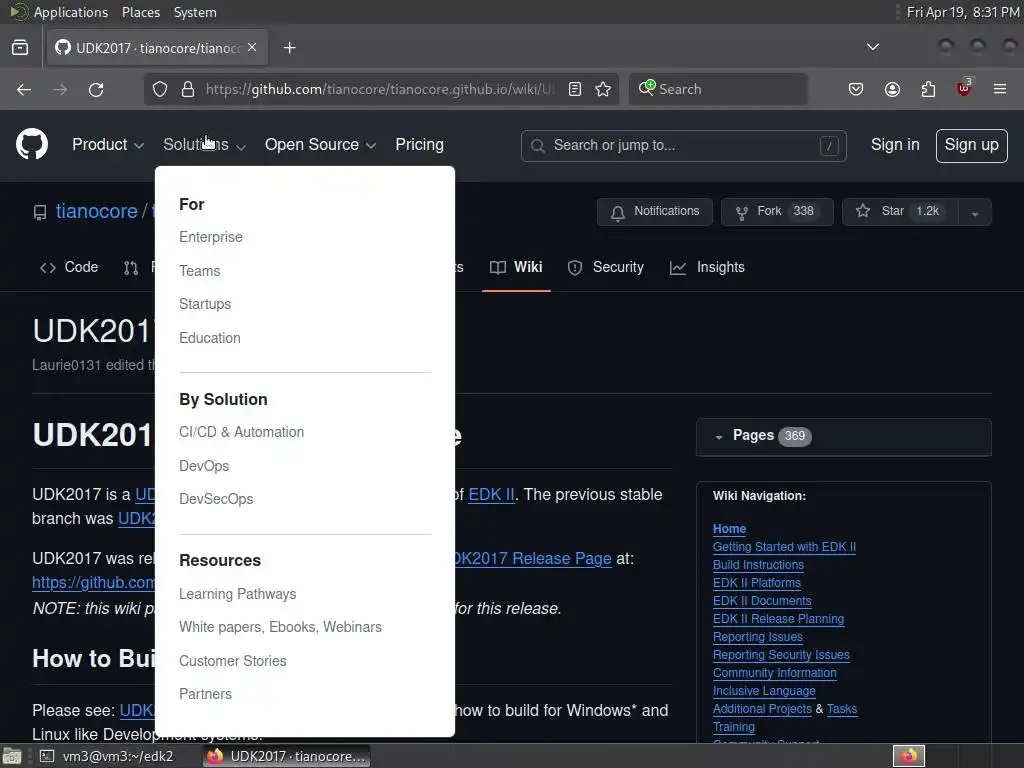Viewport: 1024px width, 768px height.
Task: Open the Code tab
Action: (x=69, y=267)
